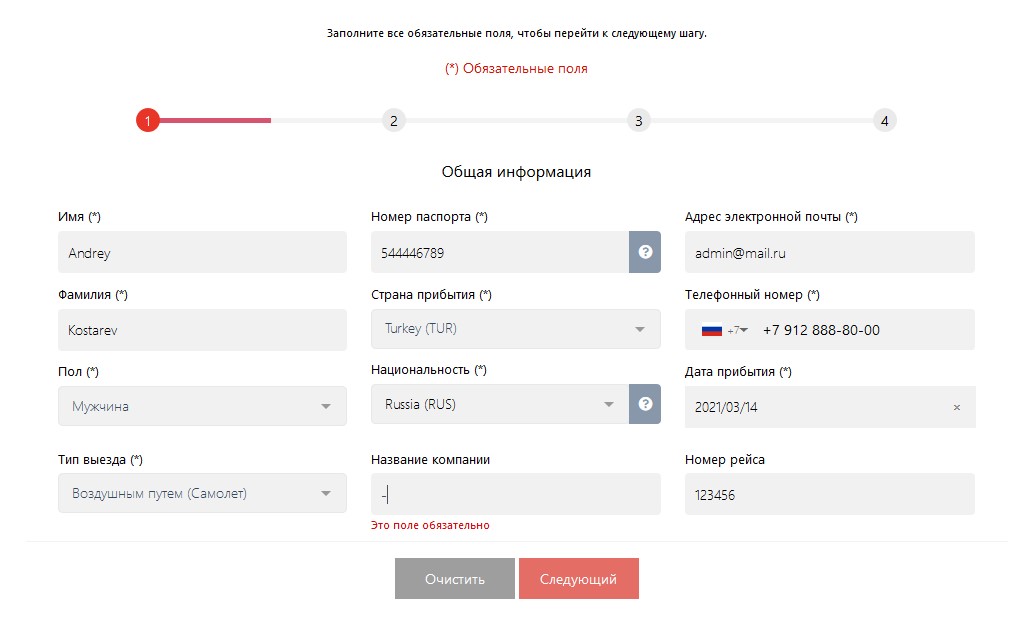Select step 4 circle in progress bar
This screenshot has width=1030, height=623.
click(883, 121)
